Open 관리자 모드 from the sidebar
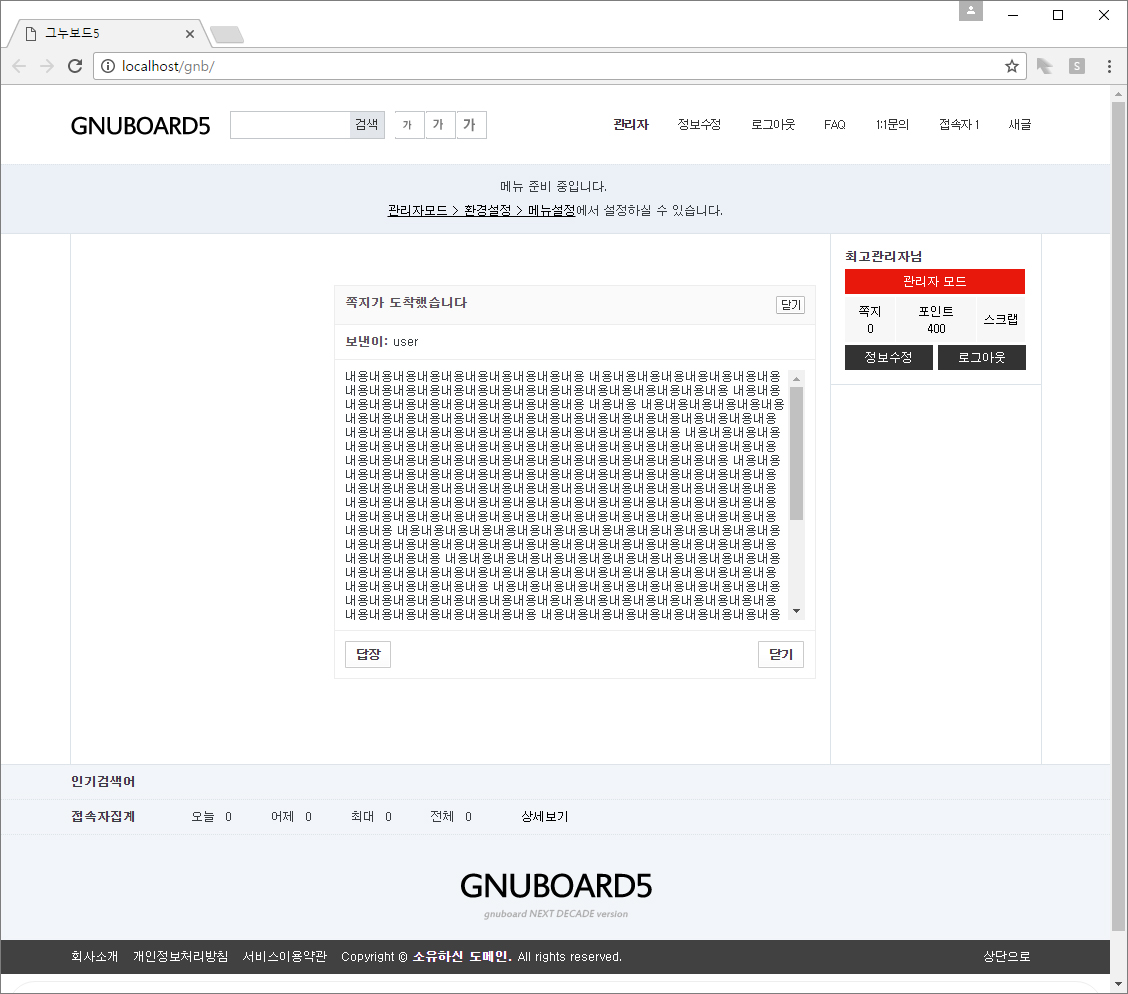The height and width of the screenshot is (994, 1128). 935,281
